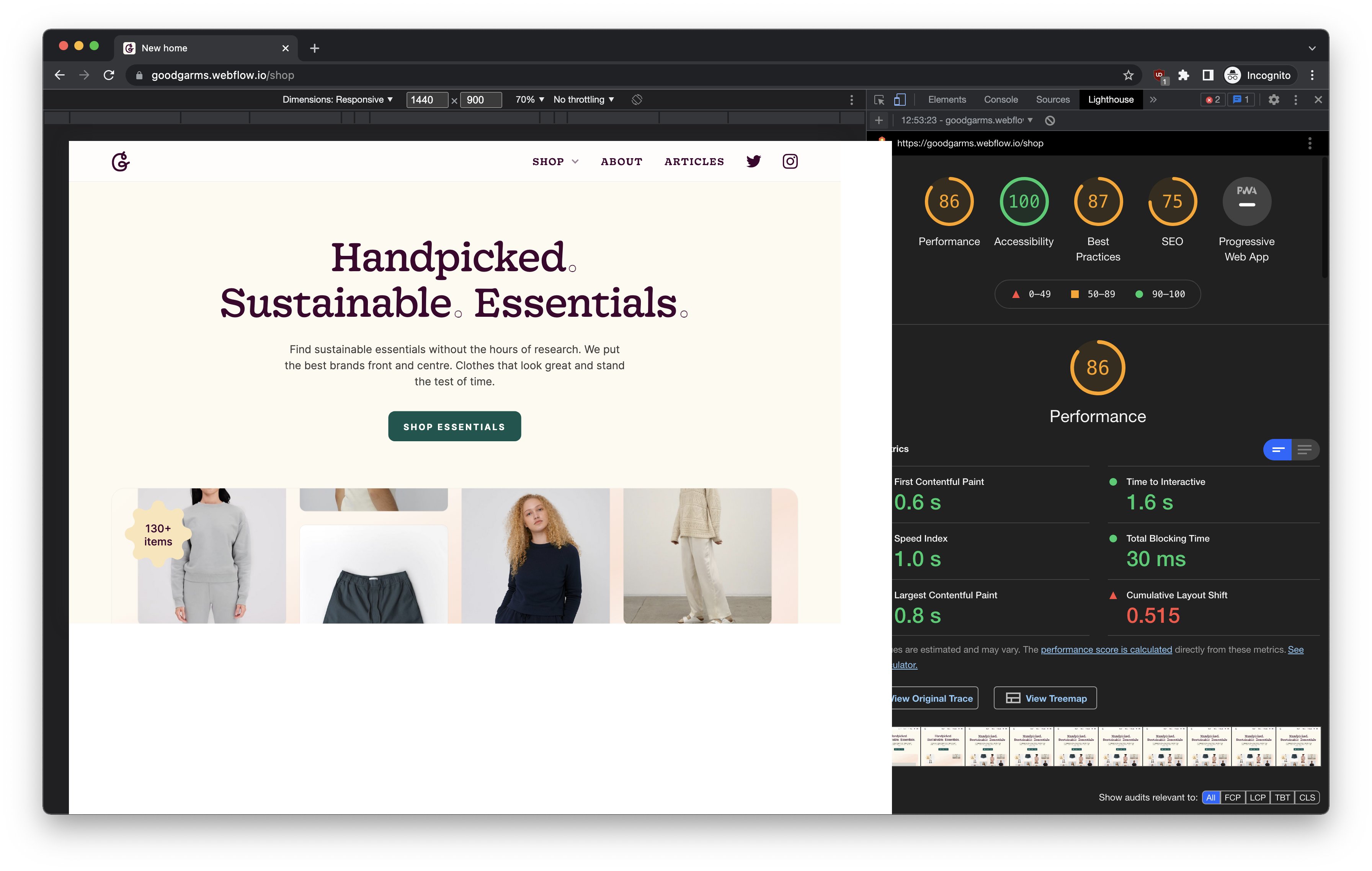Open DevTools settings gear
The height and width of the screenshot is (871, 1372).
click(x=1274, y=99)
